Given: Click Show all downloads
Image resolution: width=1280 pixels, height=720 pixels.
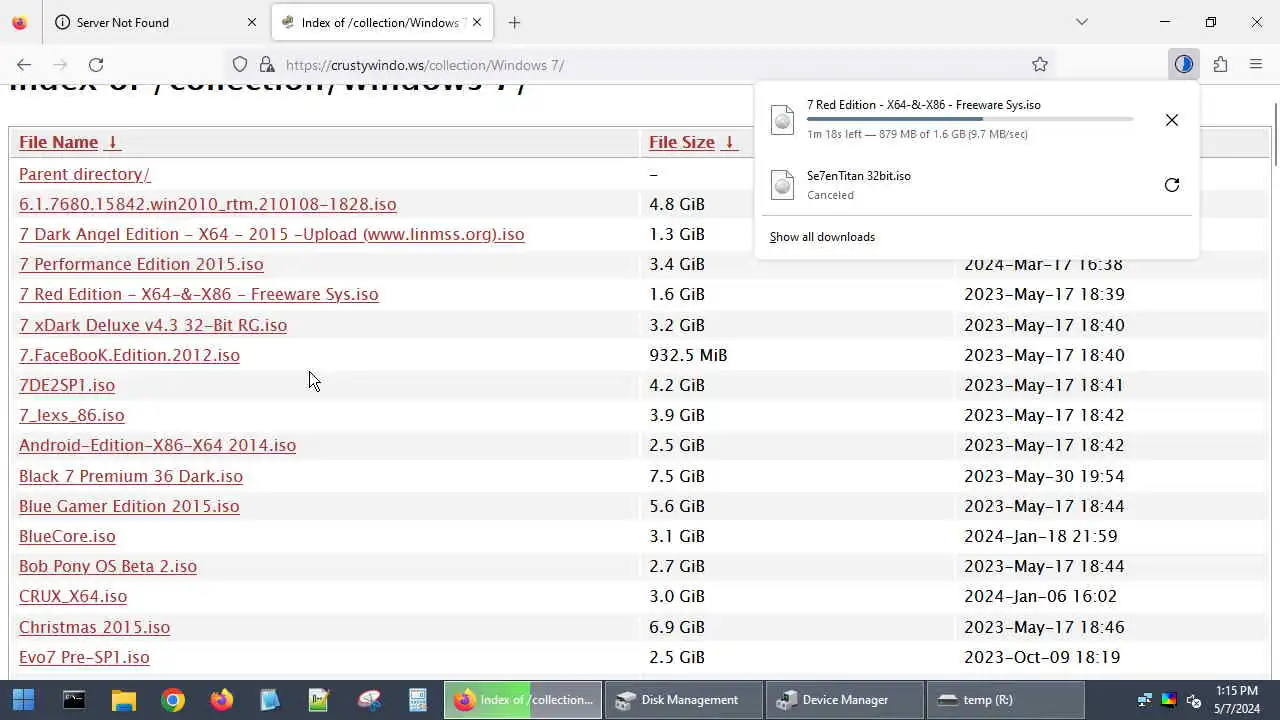Looking at the screenshot, I should tap(822, 237).
